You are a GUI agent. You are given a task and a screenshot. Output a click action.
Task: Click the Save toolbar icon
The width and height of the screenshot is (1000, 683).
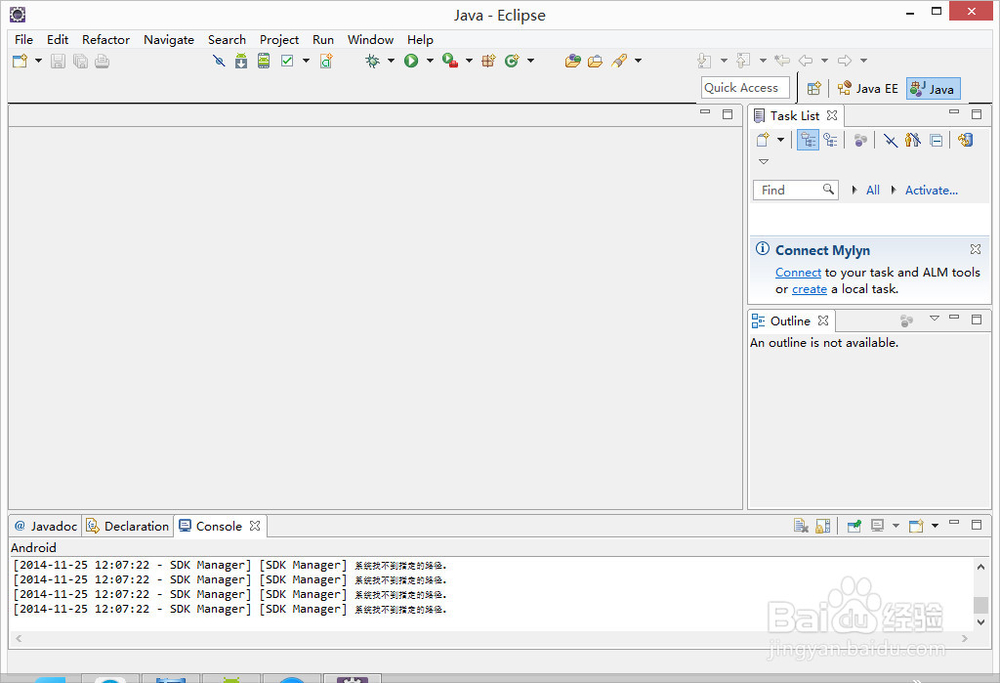click(58, 61)
